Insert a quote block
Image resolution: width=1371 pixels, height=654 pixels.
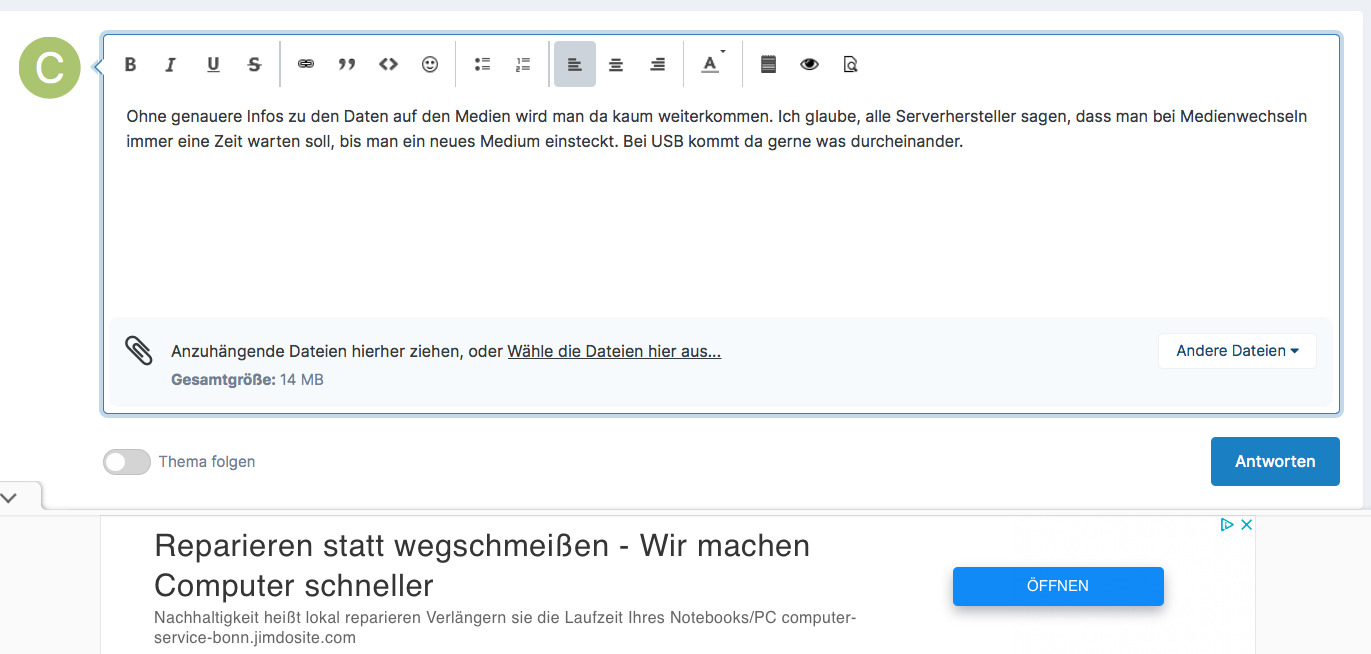click(347, 64)
